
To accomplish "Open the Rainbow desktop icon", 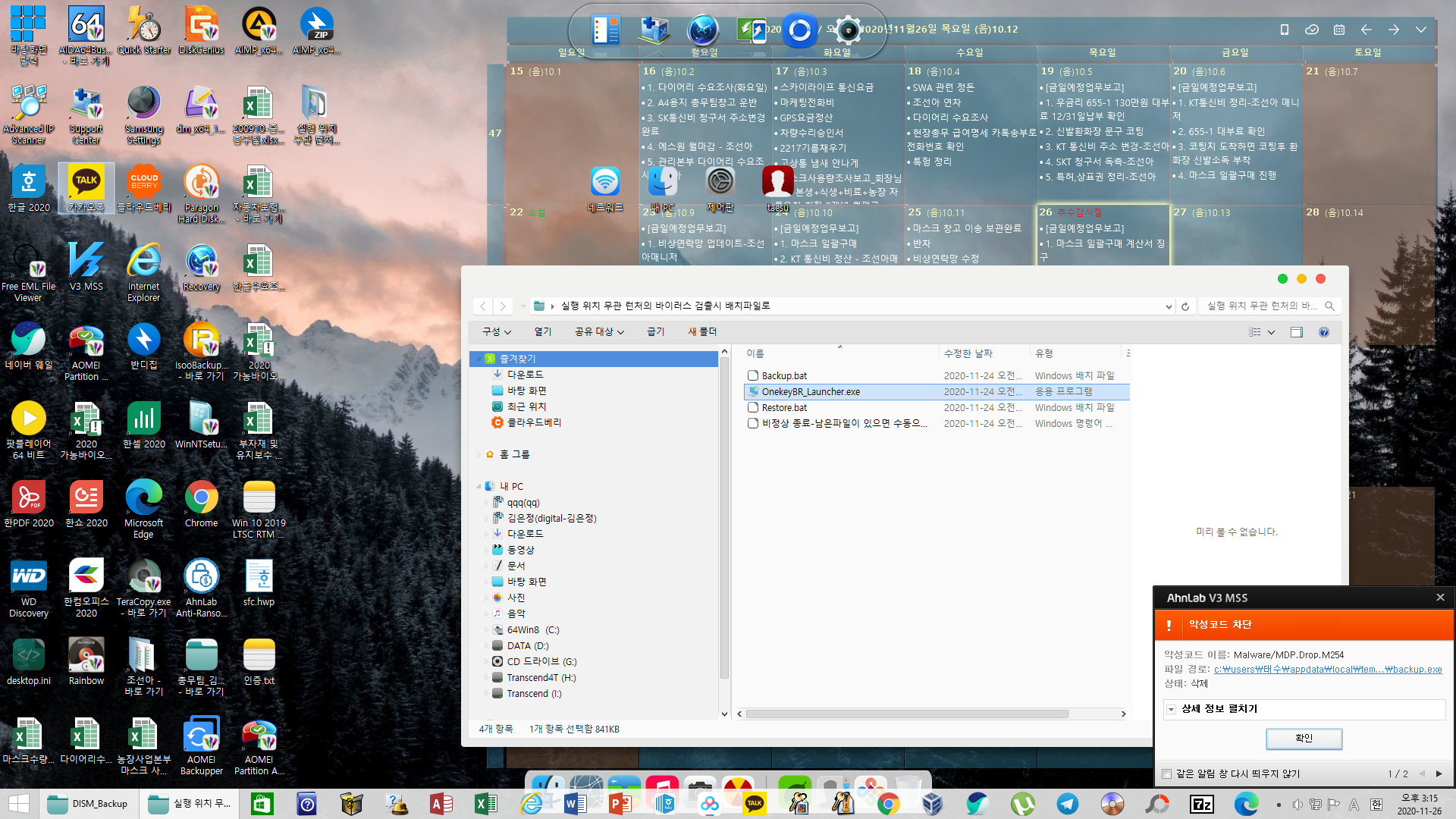I will tap(86, 661).
